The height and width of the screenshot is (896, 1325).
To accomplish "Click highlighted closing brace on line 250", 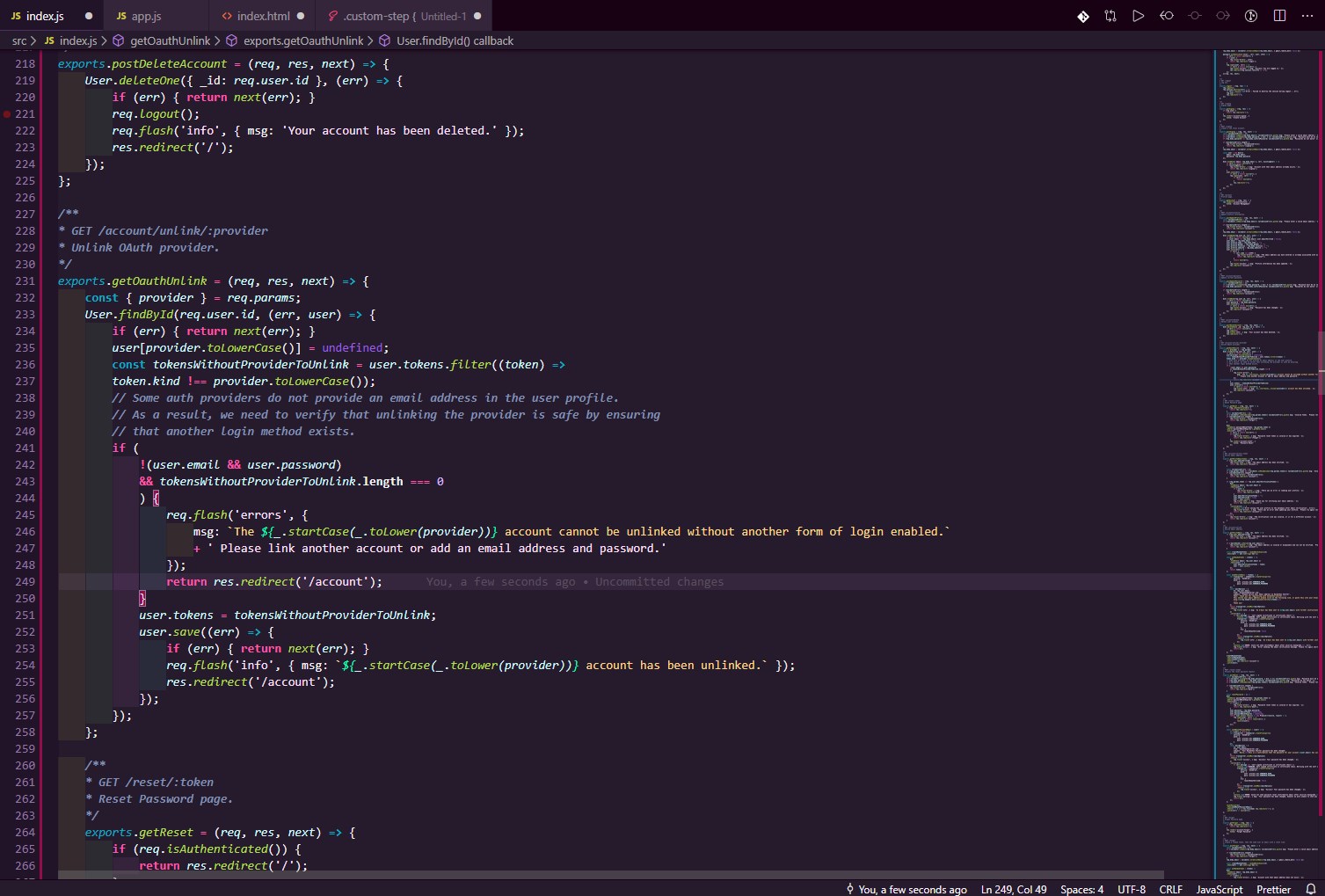I will click(142, 599).
